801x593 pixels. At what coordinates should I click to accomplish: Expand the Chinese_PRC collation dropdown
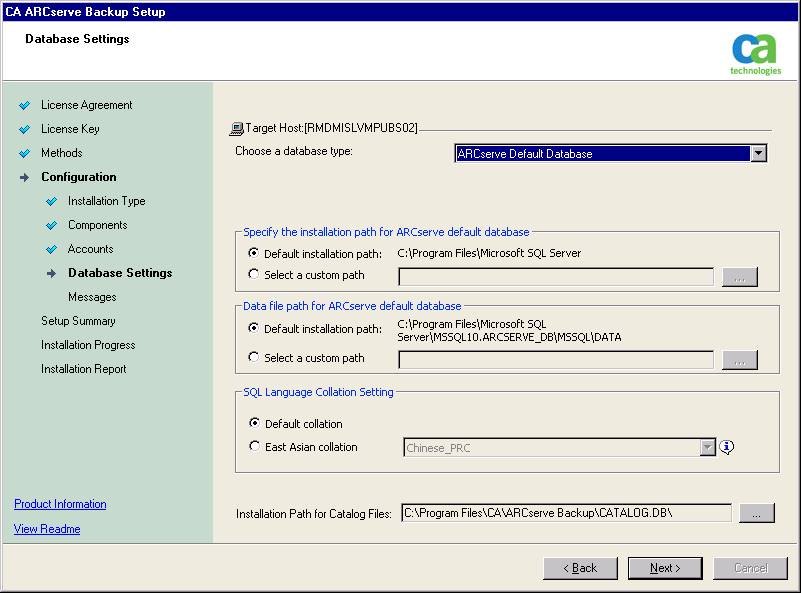click(x=708, y=448)
